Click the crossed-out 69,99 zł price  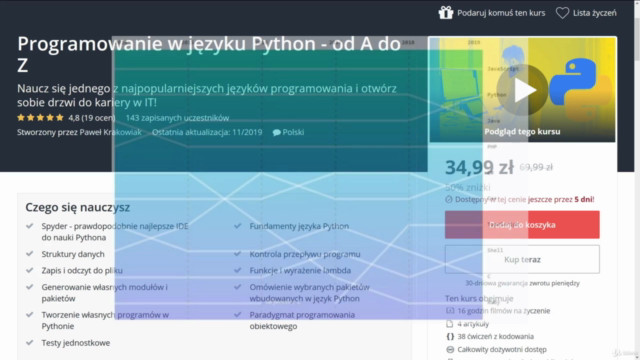tap(536, 167)
